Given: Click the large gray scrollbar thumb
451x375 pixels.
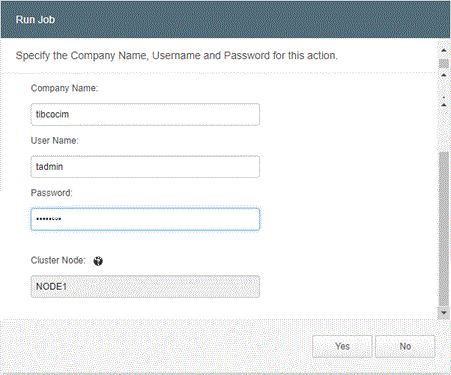Looking at the screenshot, I should click(x=444, y=229).
